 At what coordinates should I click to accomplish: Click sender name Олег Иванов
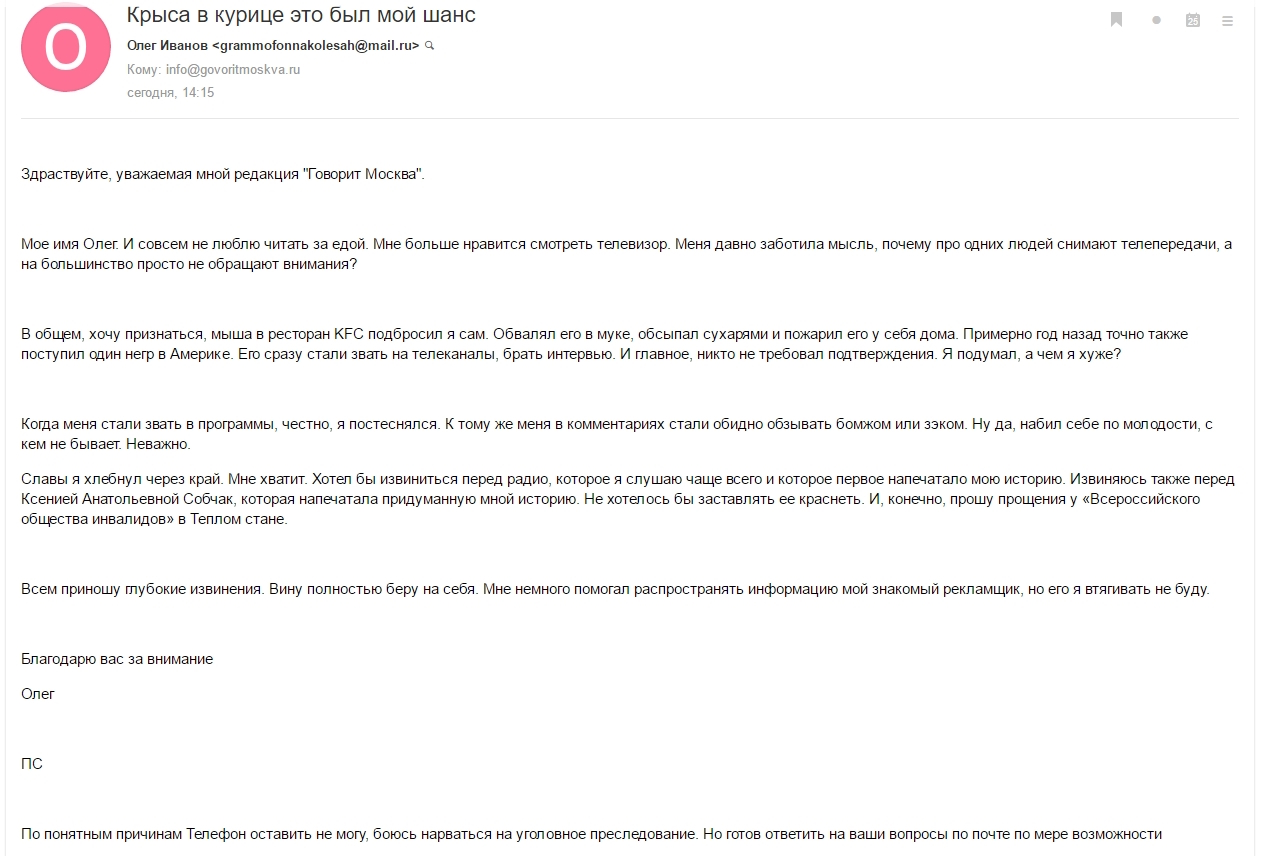[167, 46]
